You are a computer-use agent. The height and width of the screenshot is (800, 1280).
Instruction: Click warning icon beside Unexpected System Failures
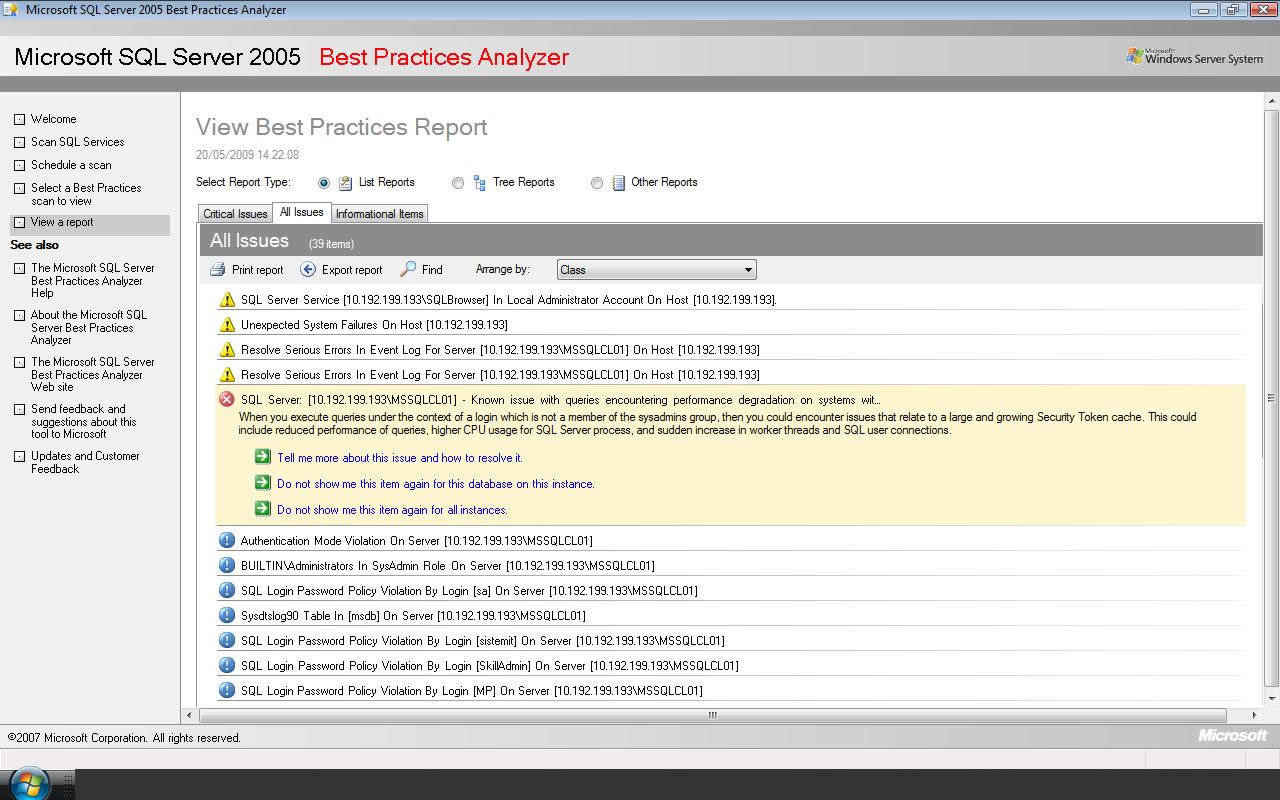tap(227, 324)
